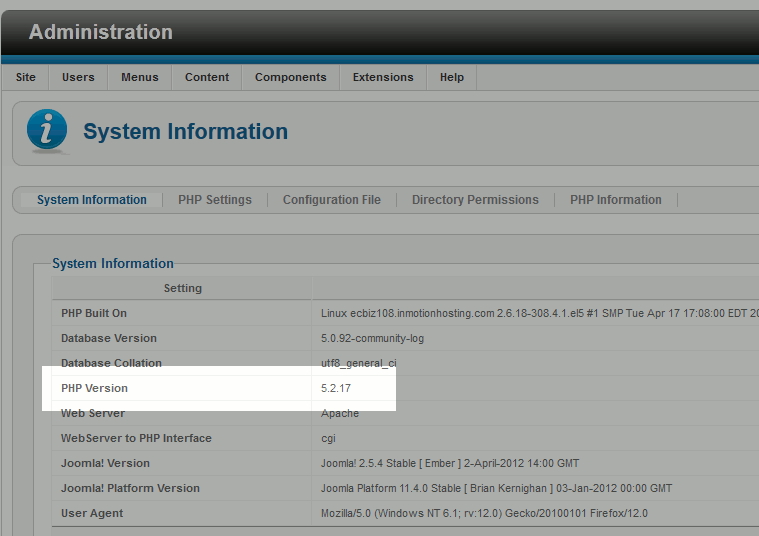Click the PHP Version label
Viewport: 759px width, 536px height.
pyautogui.click(x=94, y=388)
